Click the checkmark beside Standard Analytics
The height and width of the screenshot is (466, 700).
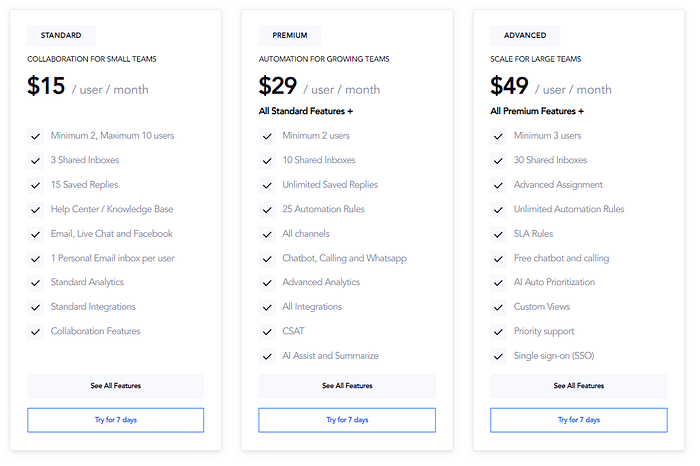point(35,282)
